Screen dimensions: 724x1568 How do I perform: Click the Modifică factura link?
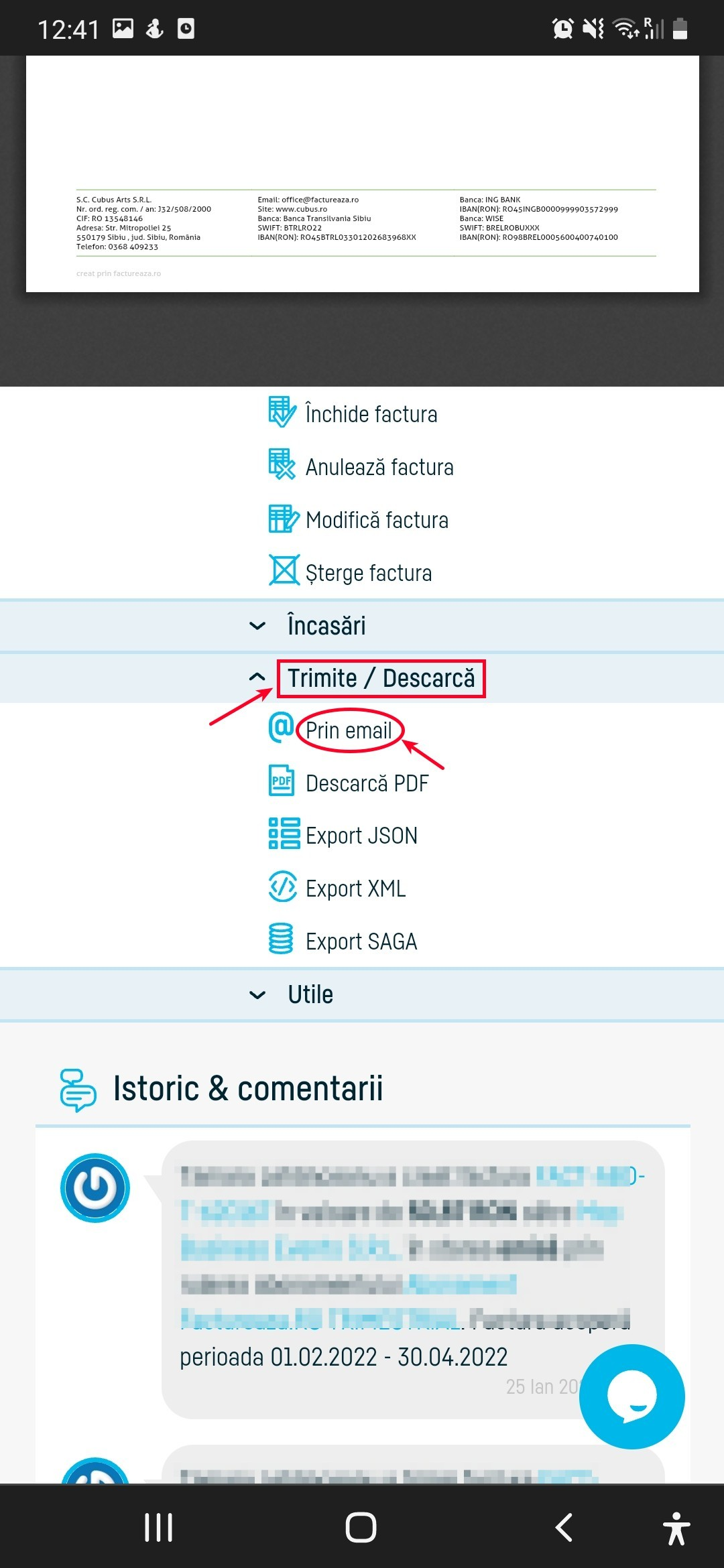point(377,520)
